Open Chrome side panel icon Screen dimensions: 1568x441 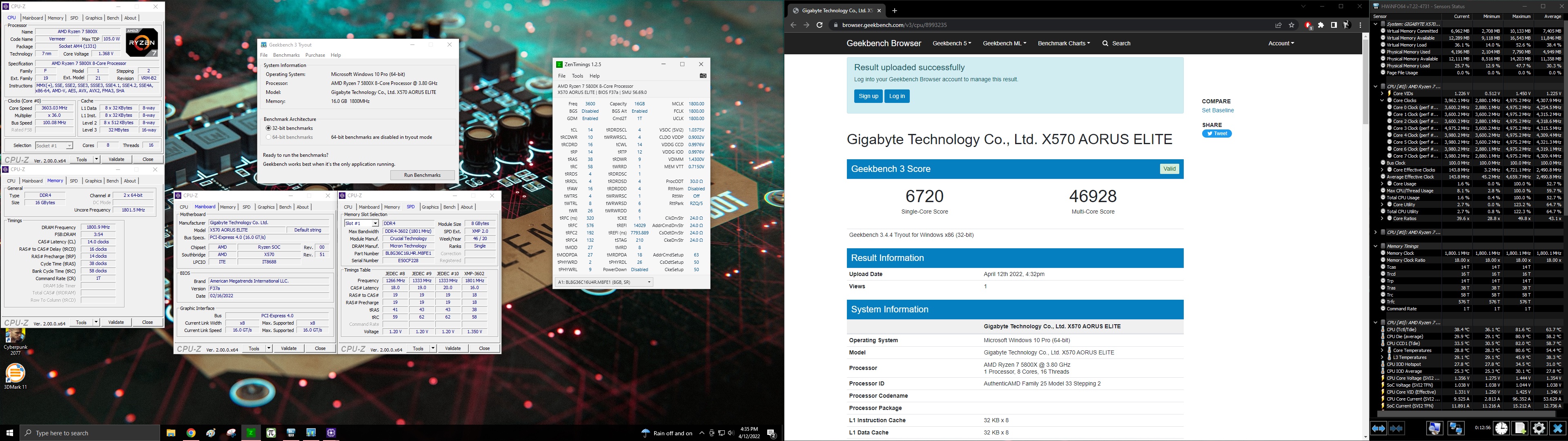click(x=1334, y=25)
